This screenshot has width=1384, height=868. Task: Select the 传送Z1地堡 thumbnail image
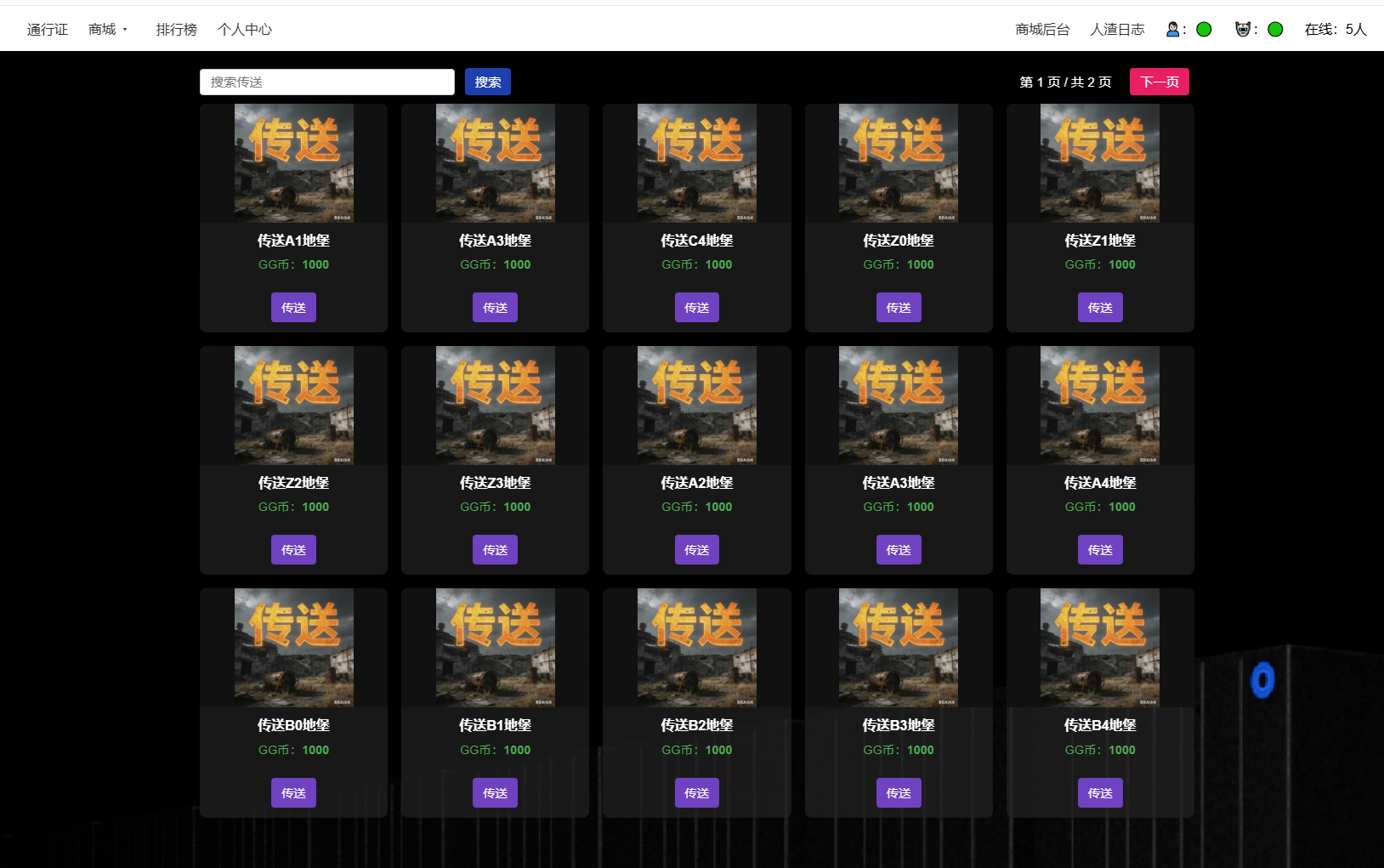[1100, 163]
